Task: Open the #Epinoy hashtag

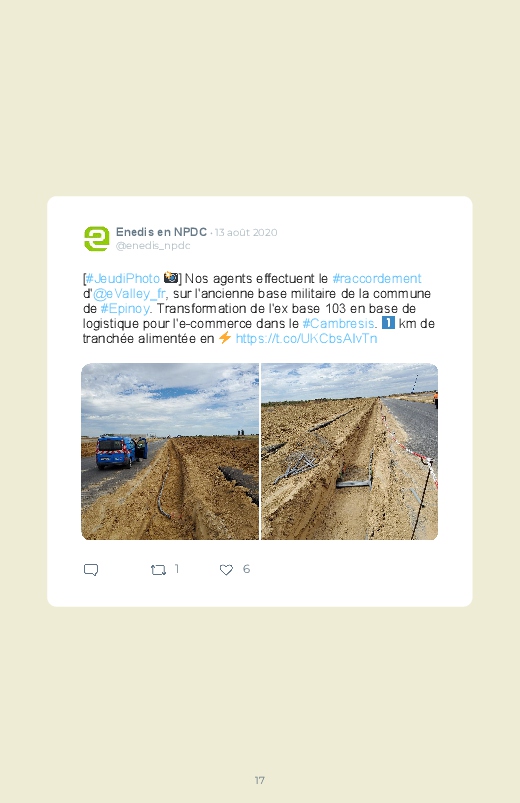Action: point(125,309)
